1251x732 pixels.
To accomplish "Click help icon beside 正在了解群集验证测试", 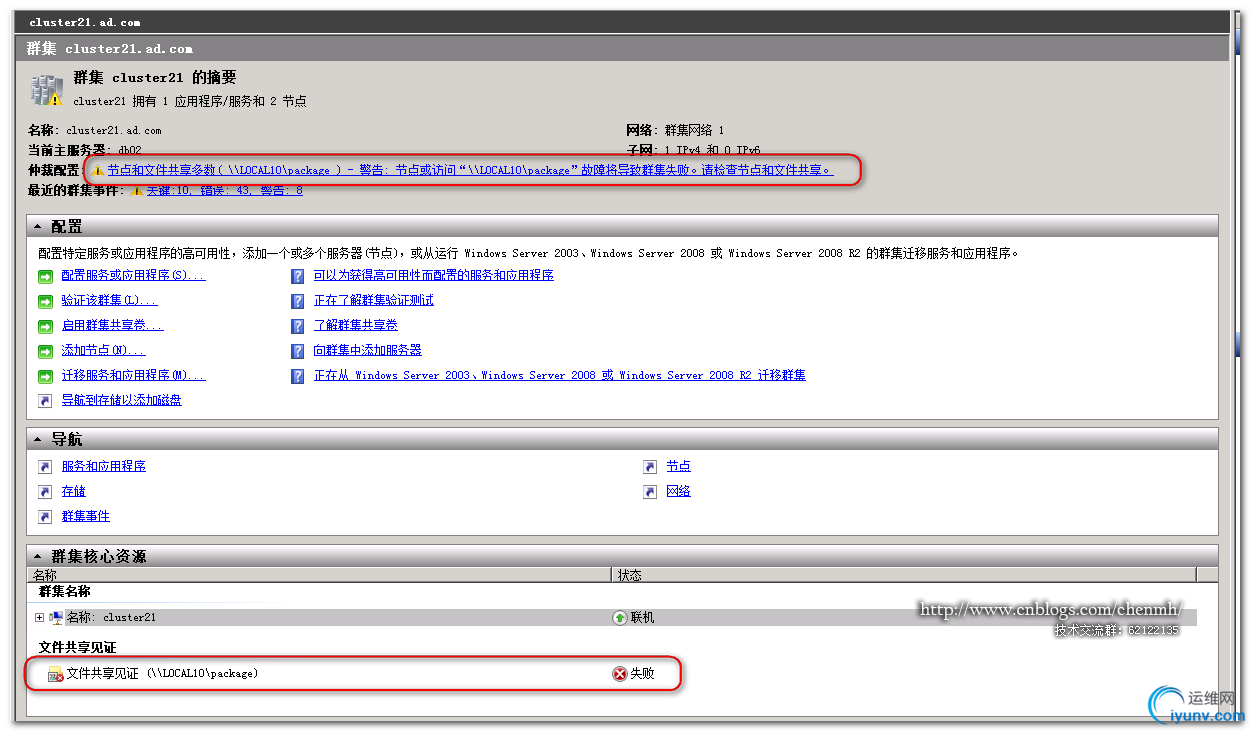I will coord(297,301).
